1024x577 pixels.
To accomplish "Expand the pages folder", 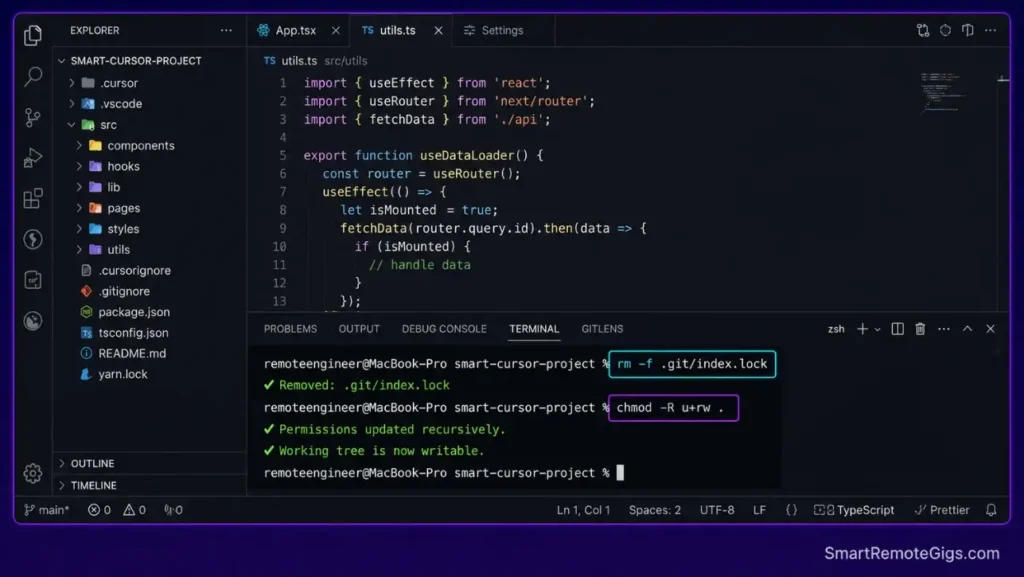I will (79, 208).
